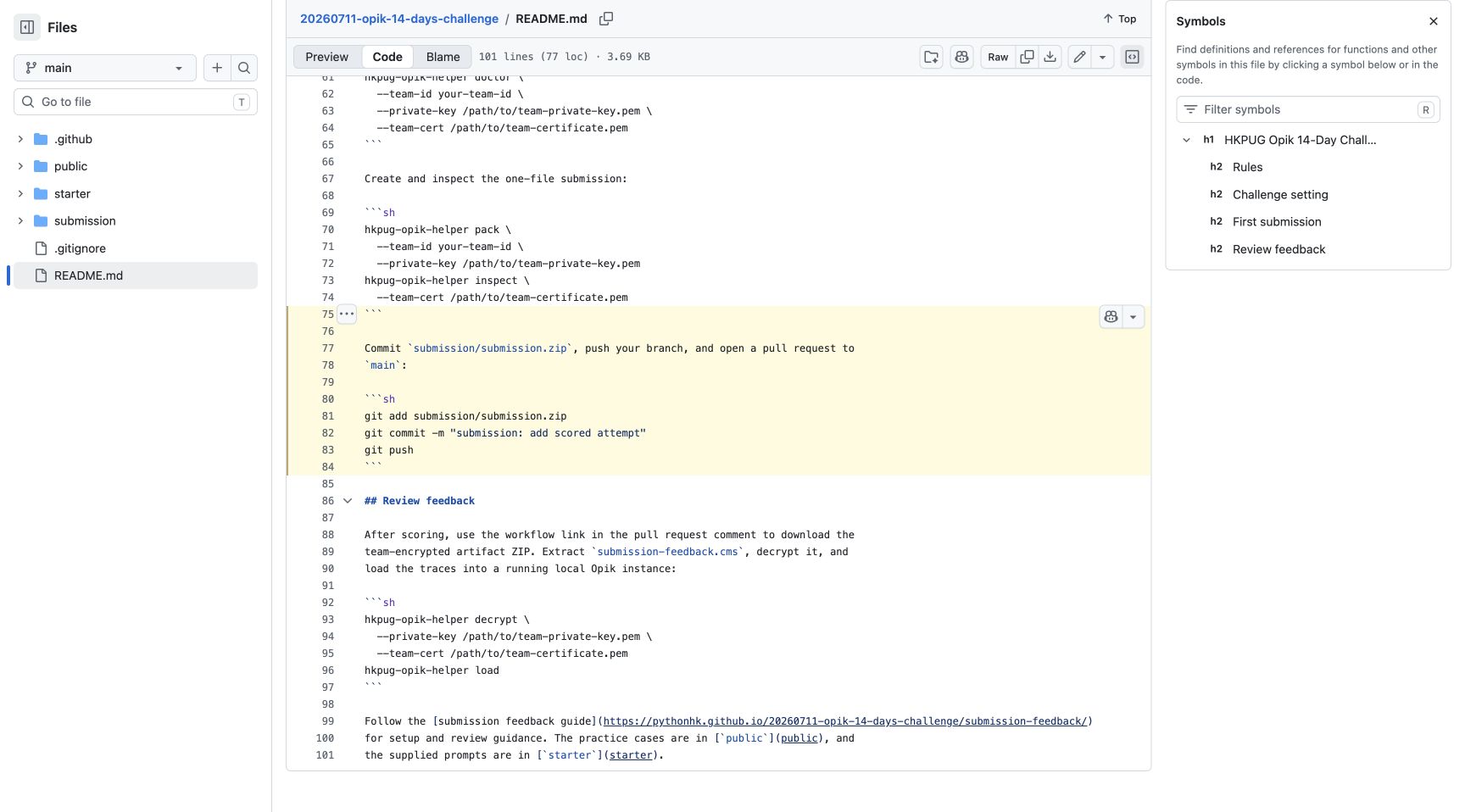Click the README.md title in breadcrumb
Image resolution: width=1465 pixels, height=812 pixels.
pyautogui.click(x=551, y=19)
